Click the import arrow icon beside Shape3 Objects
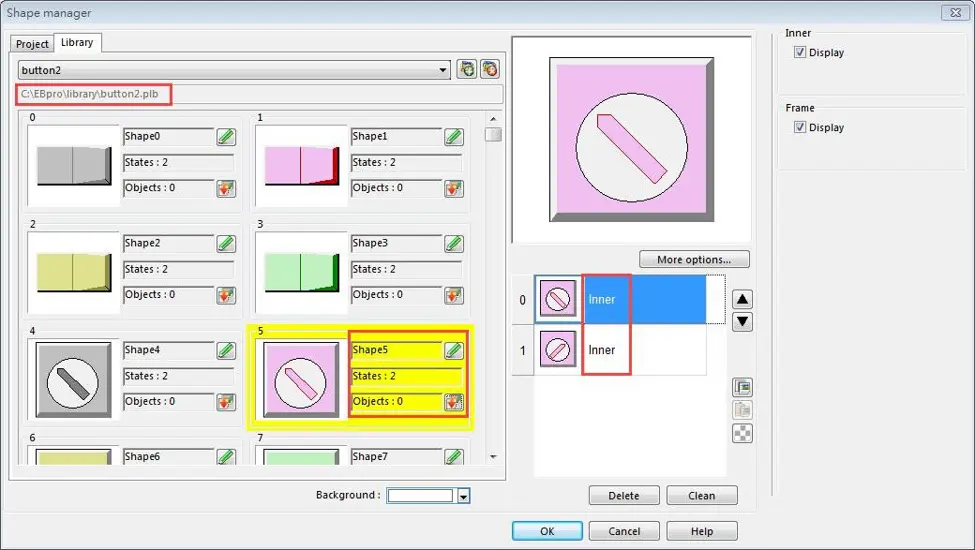The height and width of the screenshot is (550, 975). [454, 295]
